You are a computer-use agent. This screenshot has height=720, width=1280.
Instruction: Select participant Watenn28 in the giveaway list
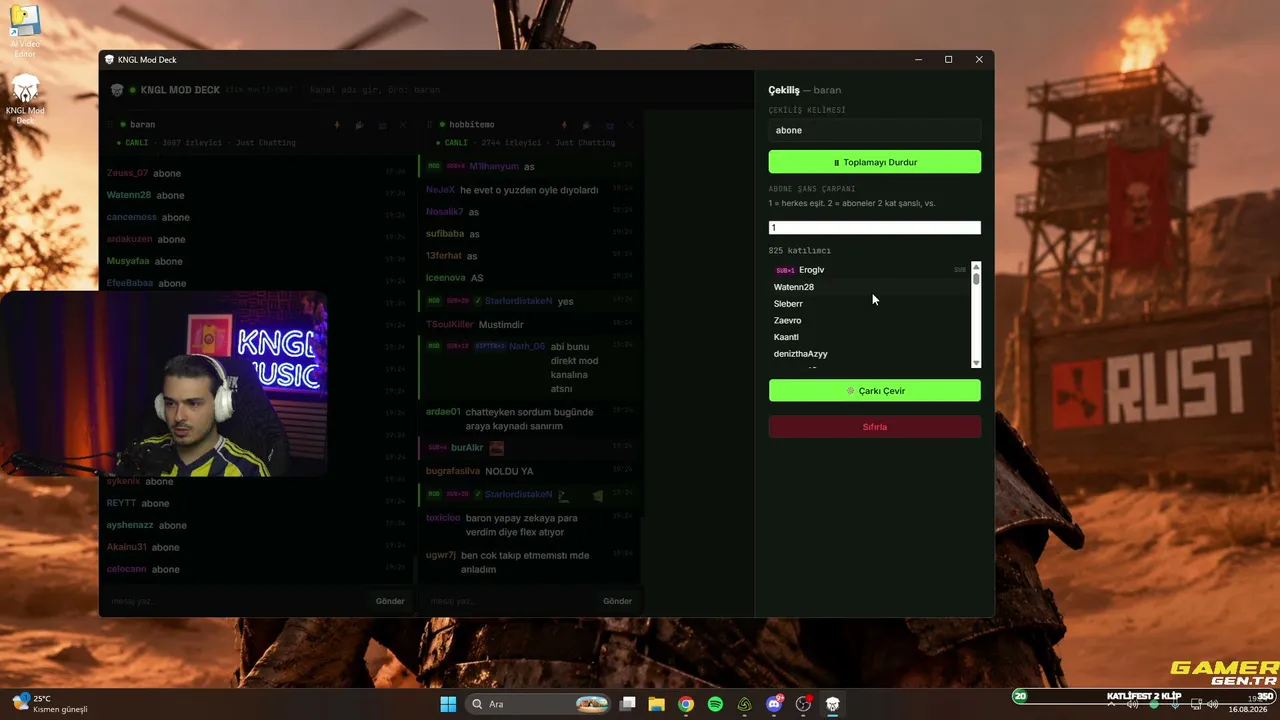869,287
